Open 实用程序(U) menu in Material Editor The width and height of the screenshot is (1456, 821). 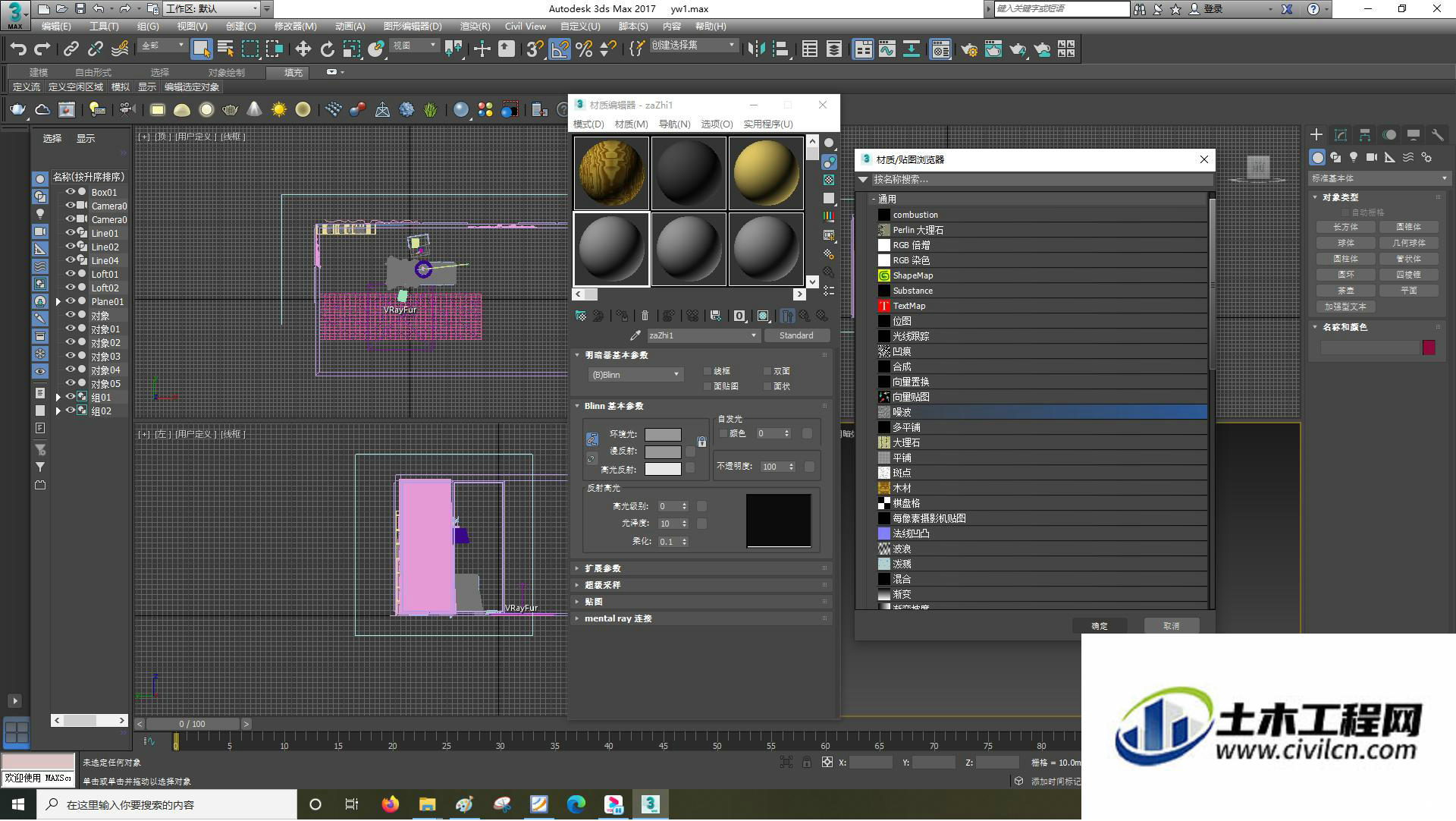coord(768,124)
